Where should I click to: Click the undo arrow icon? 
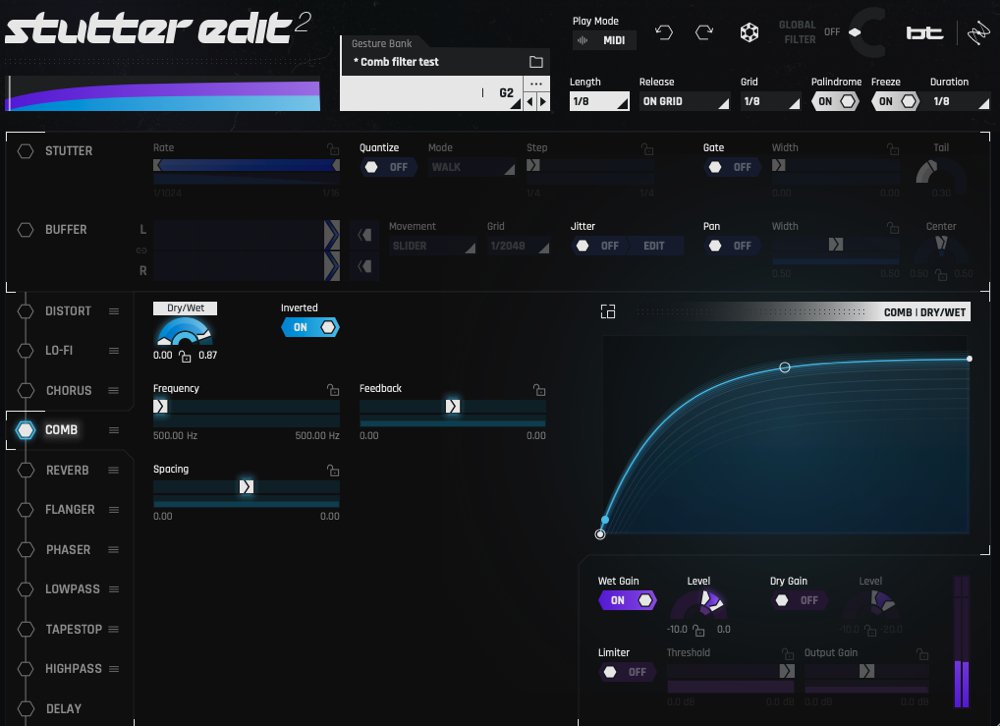tap(664, 33)
